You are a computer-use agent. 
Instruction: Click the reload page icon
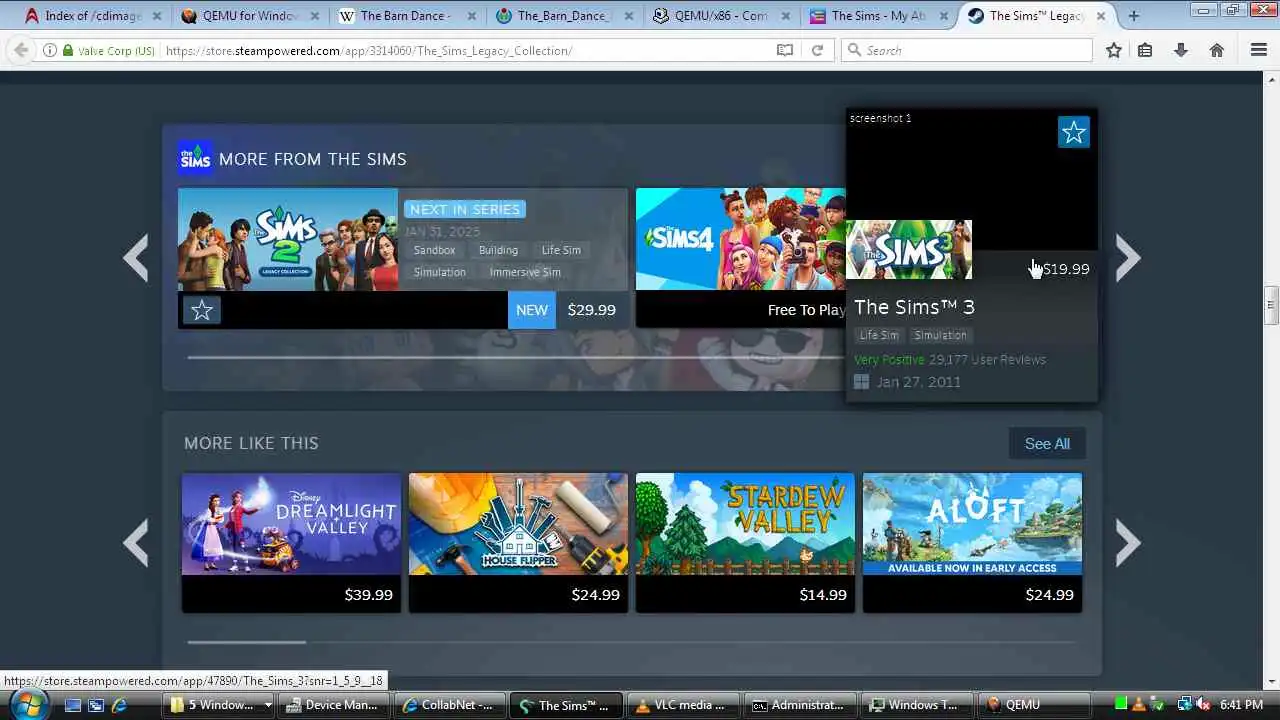pyautogui.click(x=817, y=50)
